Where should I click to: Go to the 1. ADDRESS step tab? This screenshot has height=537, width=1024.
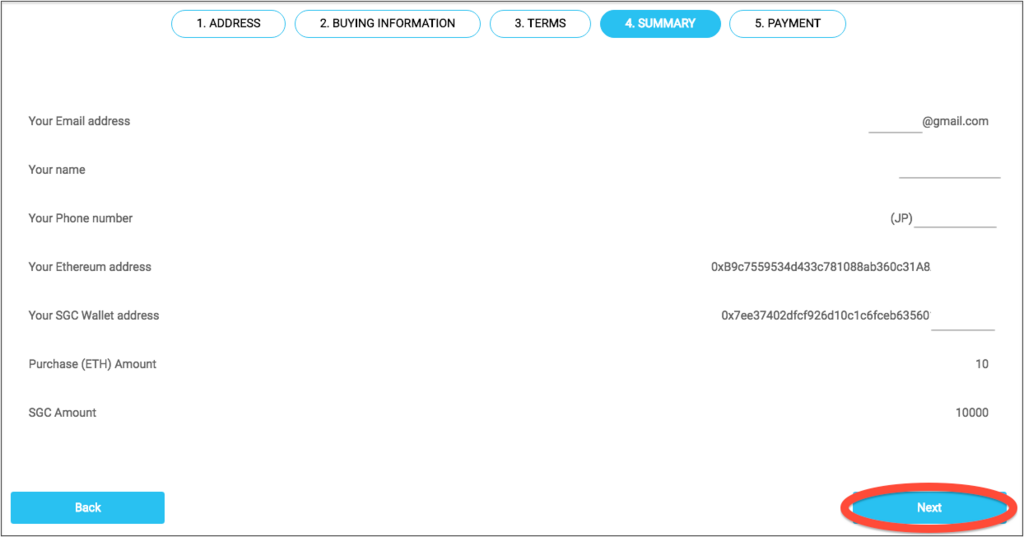point(228,24)
